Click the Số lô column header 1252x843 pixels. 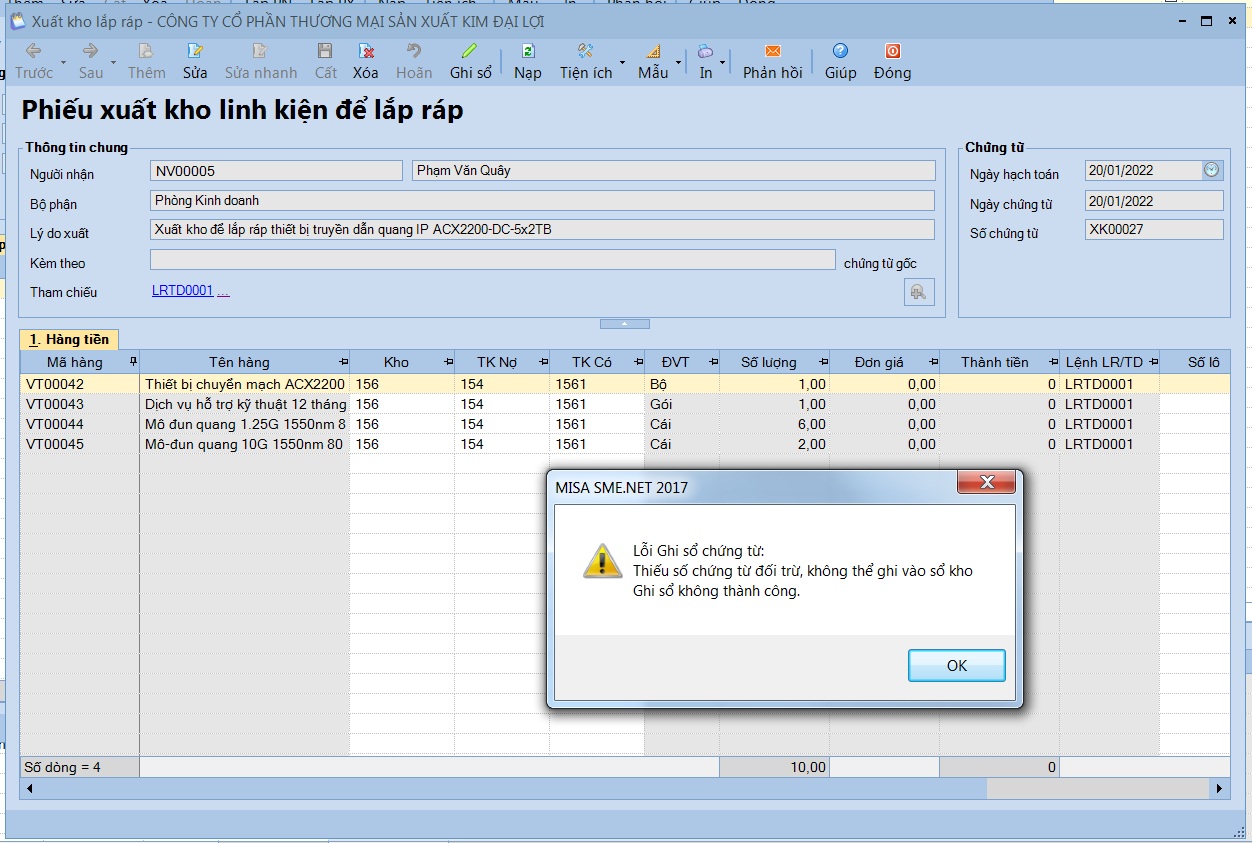tap(1196, 362)
